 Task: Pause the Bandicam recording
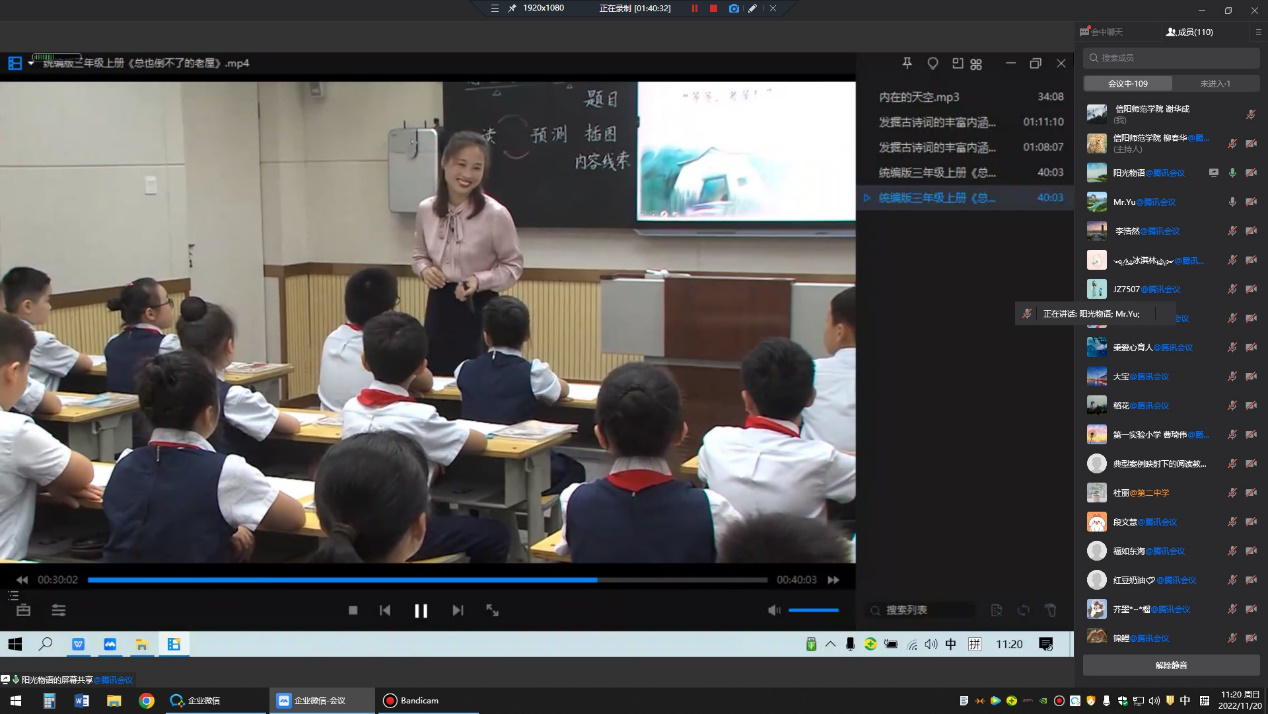[694, 8]
